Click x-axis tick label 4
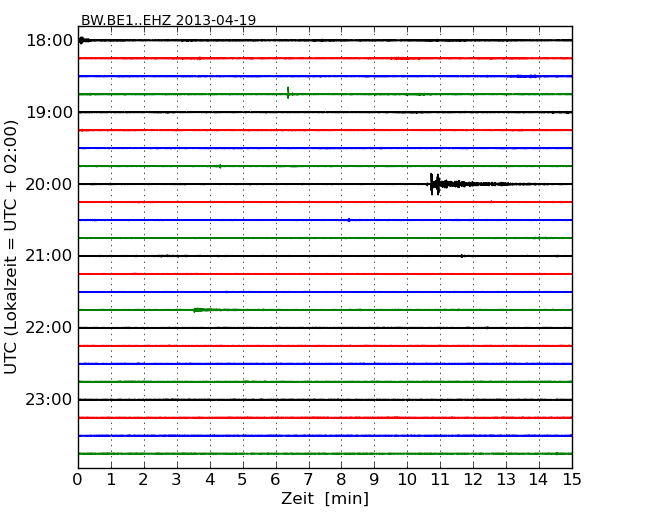Screen dimensions: 650x520 point(210,480)
